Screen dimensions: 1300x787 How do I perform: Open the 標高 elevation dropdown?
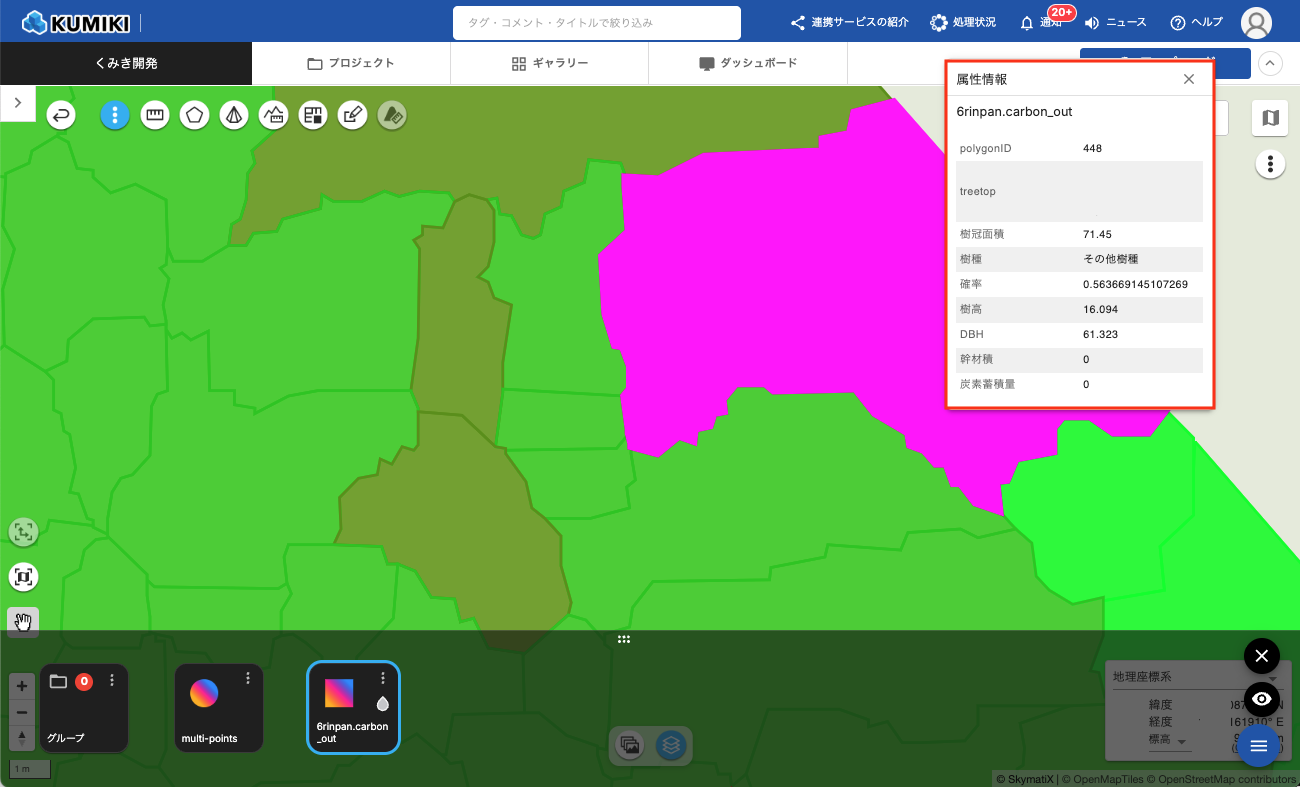1170,741
